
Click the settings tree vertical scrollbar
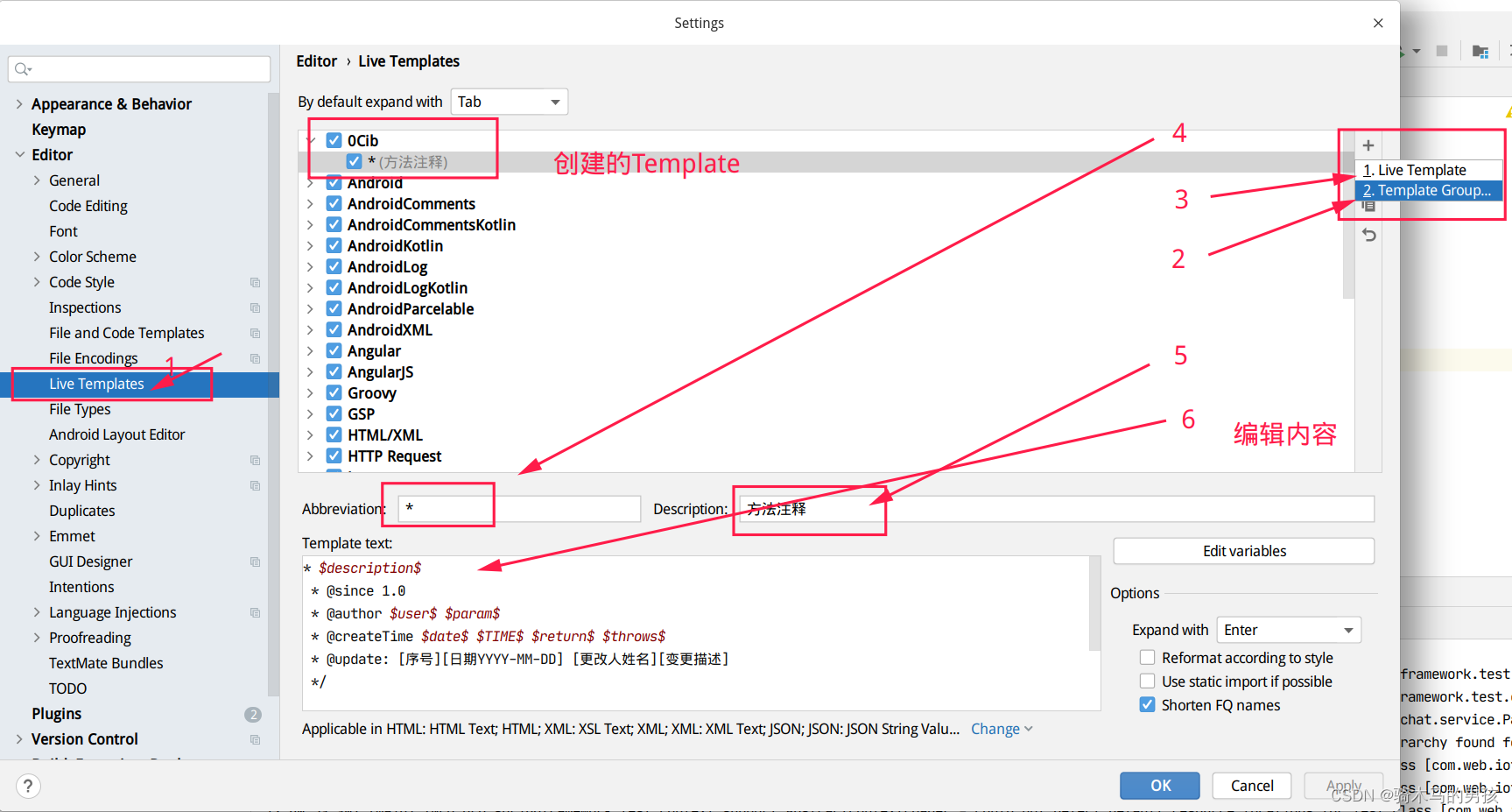tap(273, 394)
